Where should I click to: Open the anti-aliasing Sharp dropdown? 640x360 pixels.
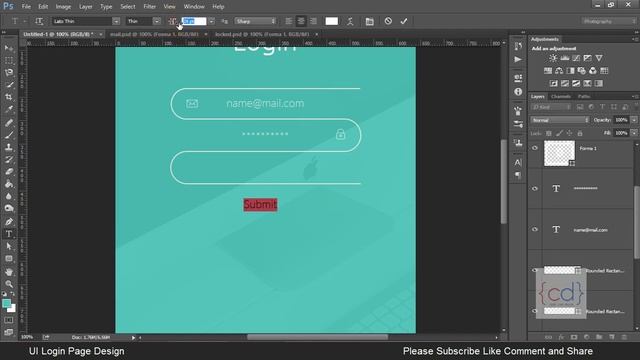point(256,21)
